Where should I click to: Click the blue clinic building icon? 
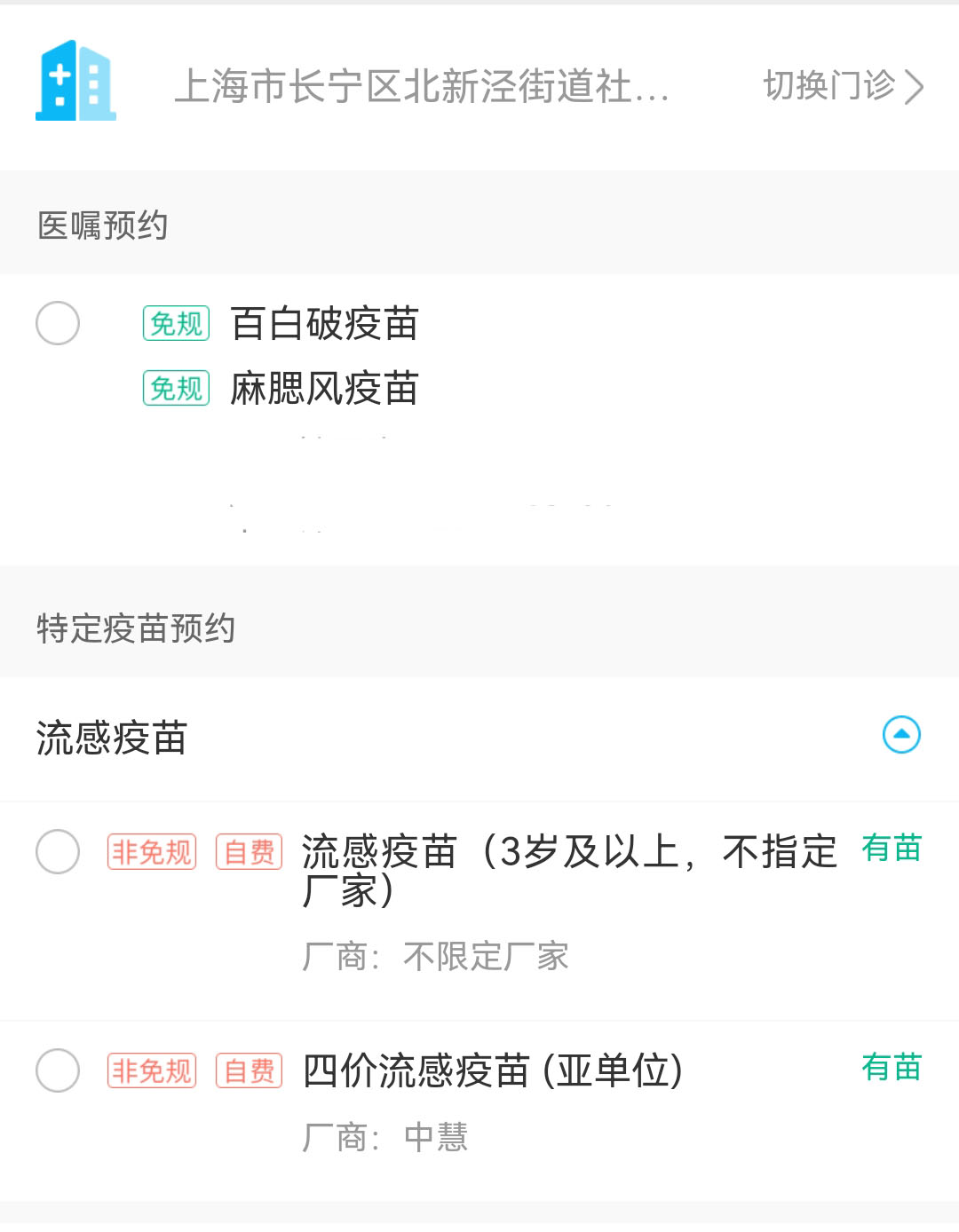click(75, 81)
